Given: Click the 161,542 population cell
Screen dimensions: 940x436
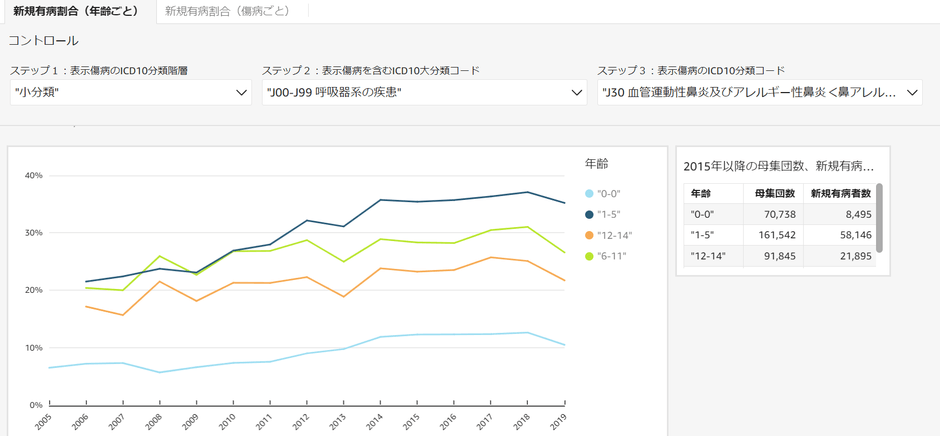Looking at the screenshot, I should 772,235.
